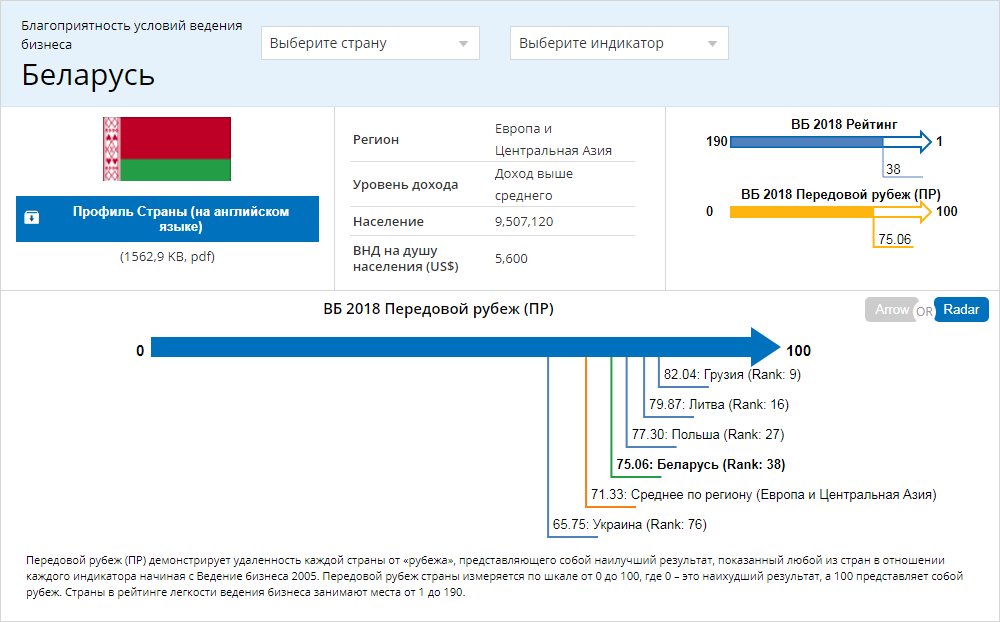Click the download icon on the profile button
Screen dimensions: 1000x622
(32, 218)
